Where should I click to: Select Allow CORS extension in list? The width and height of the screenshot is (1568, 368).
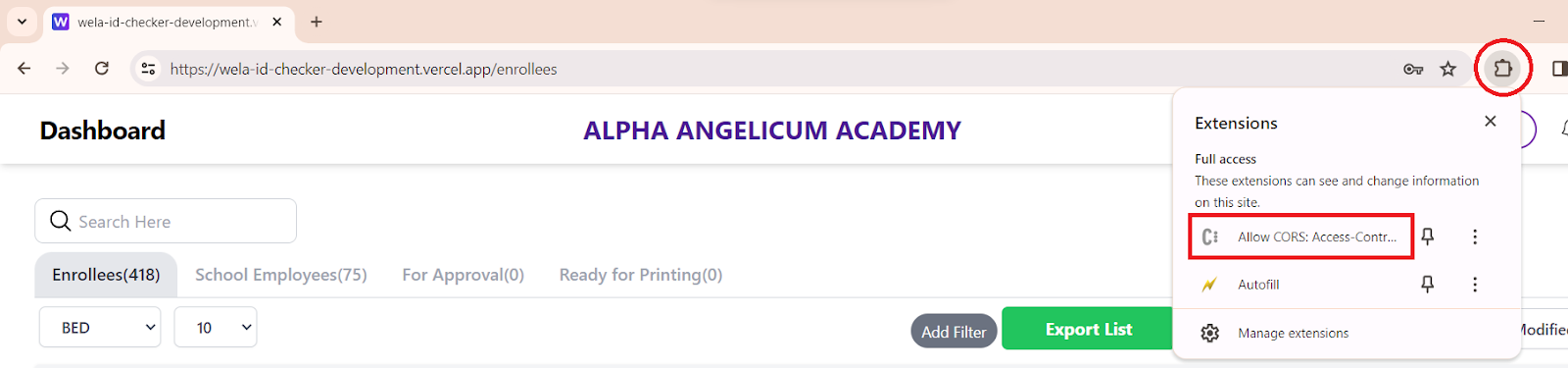[x=1301, y=237]
